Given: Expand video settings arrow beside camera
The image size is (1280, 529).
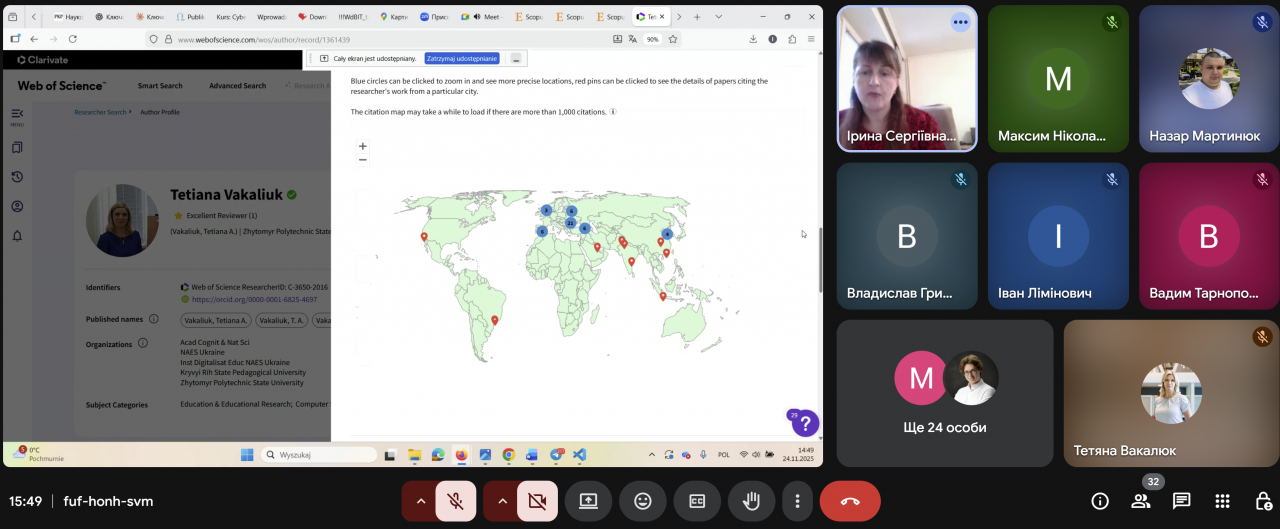Looking at the screenshot, I should (502, 501).
